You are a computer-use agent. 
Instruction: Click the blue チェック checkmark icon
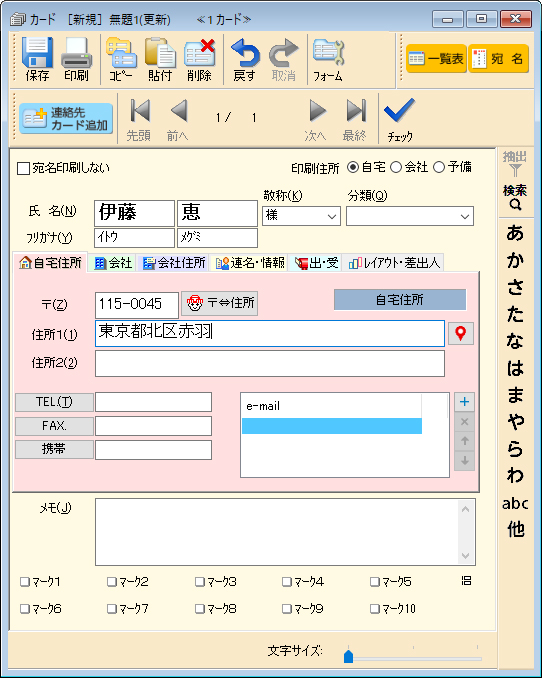399,110
